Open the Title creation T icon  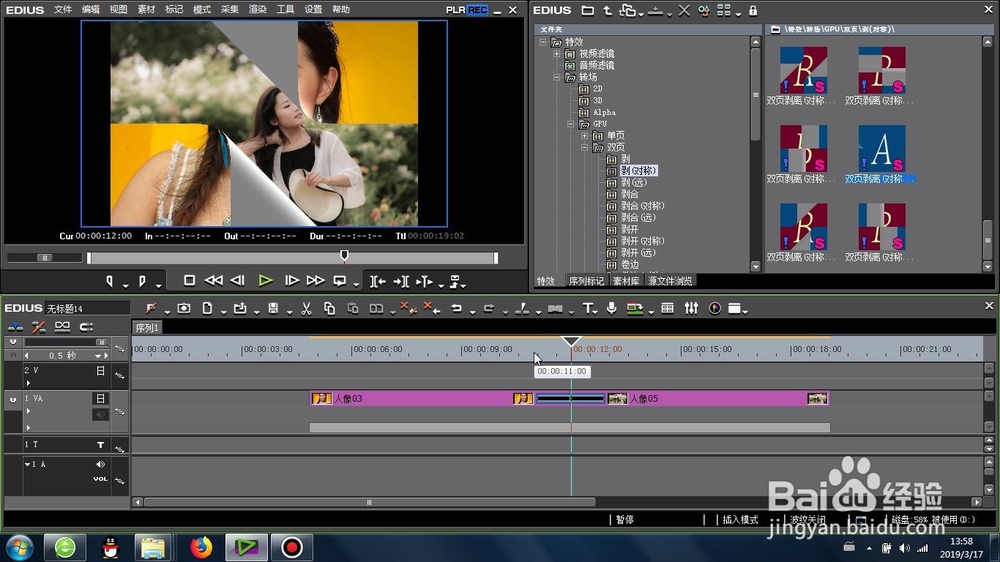[x=587, y=309]
